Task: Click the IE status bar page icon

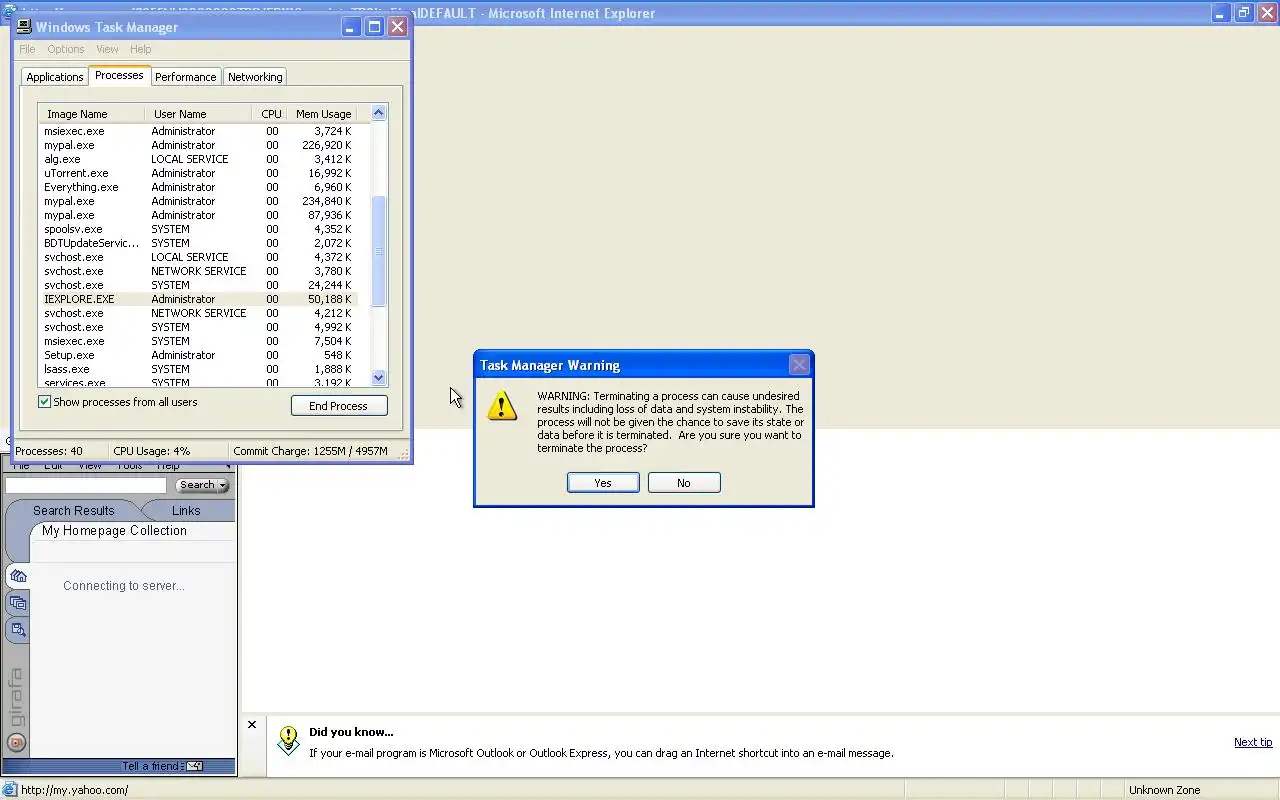Action: point(9,790)
